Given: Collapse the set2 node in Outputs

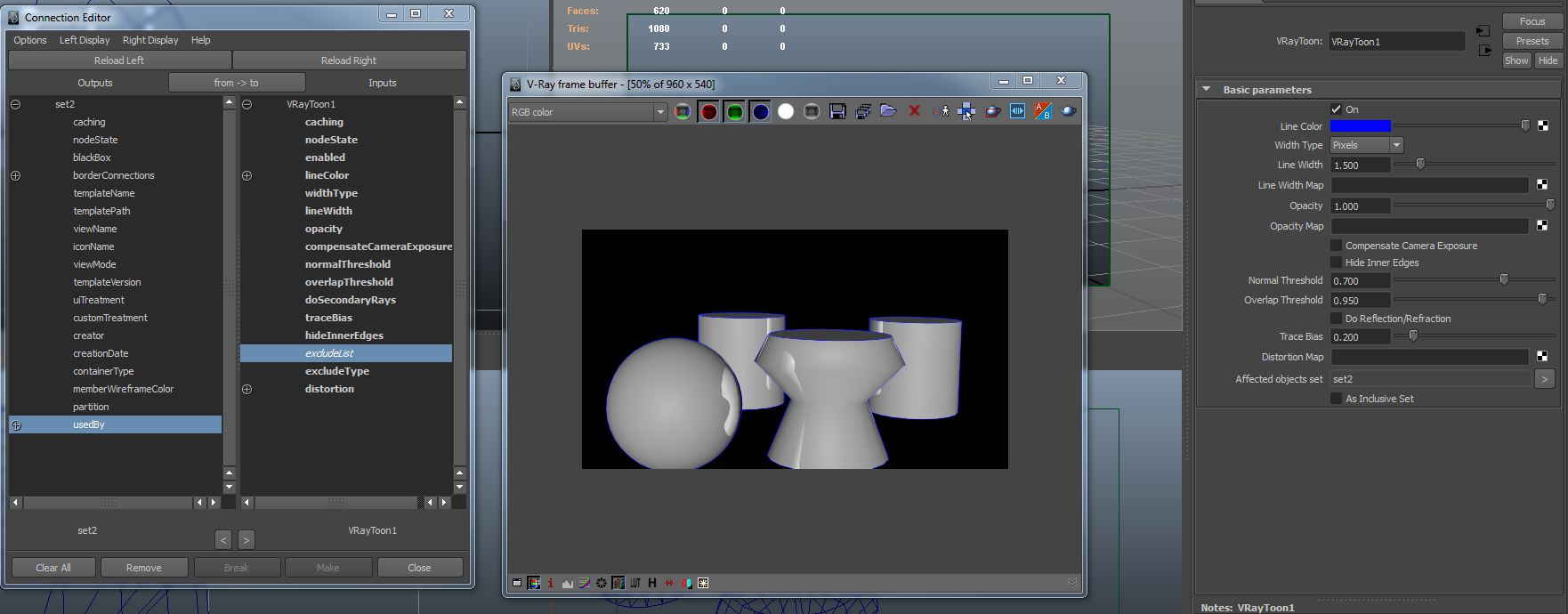Looking at the screenshot, I should (16, 104).
